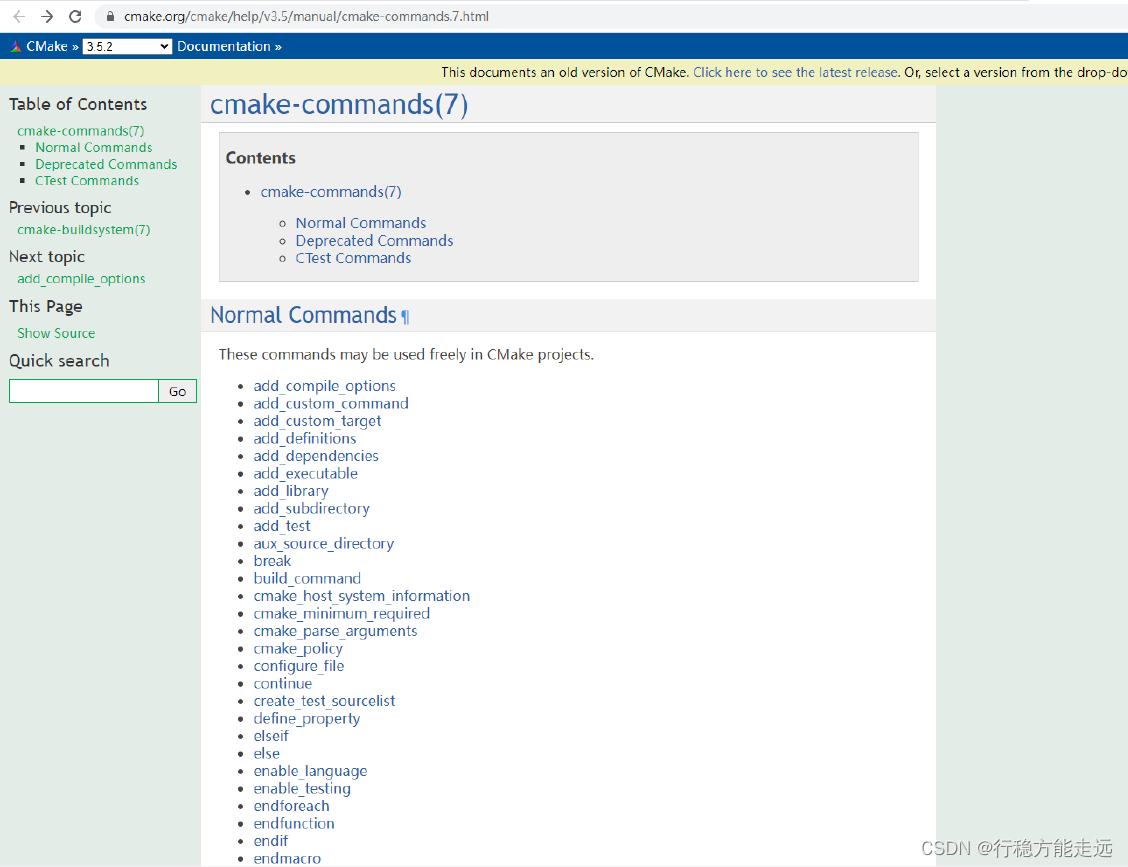The image size is (1128, 867).
Task: Open endfunction link
Action: pos(294,823)
